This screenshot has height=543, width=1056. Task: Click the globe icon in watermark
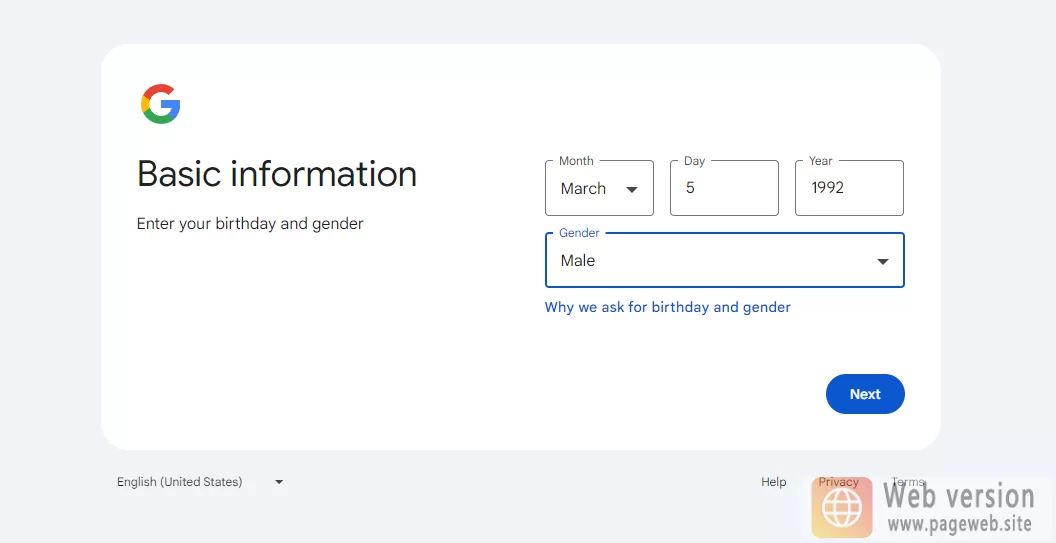coord(841,507)
